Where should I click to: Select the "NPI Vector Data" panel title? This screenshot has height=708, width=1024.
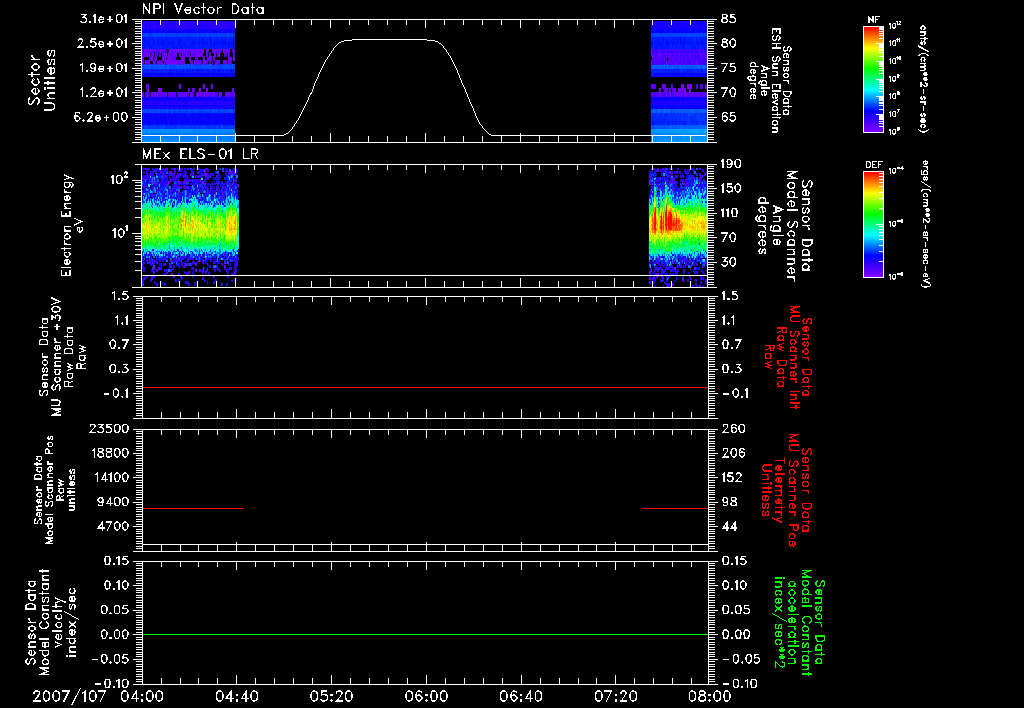[x=204, y=9]
